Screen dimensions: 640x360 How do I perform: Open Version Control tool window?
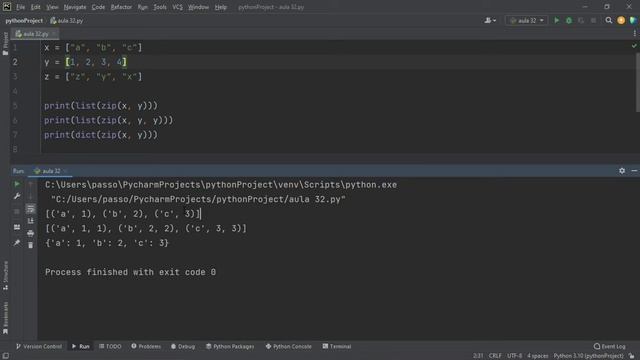coord(39,346)
